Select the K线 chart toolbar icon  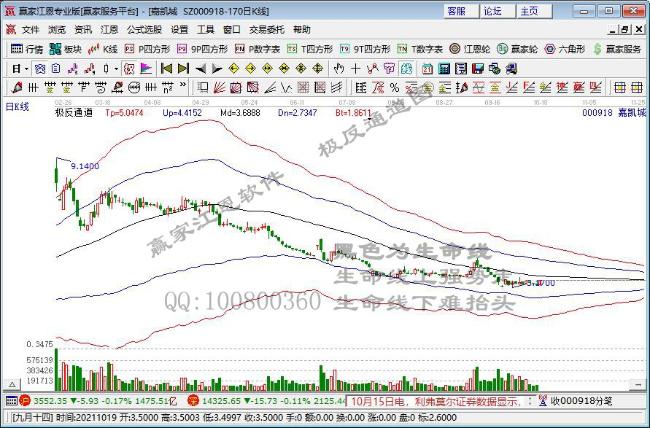[105, 48]
